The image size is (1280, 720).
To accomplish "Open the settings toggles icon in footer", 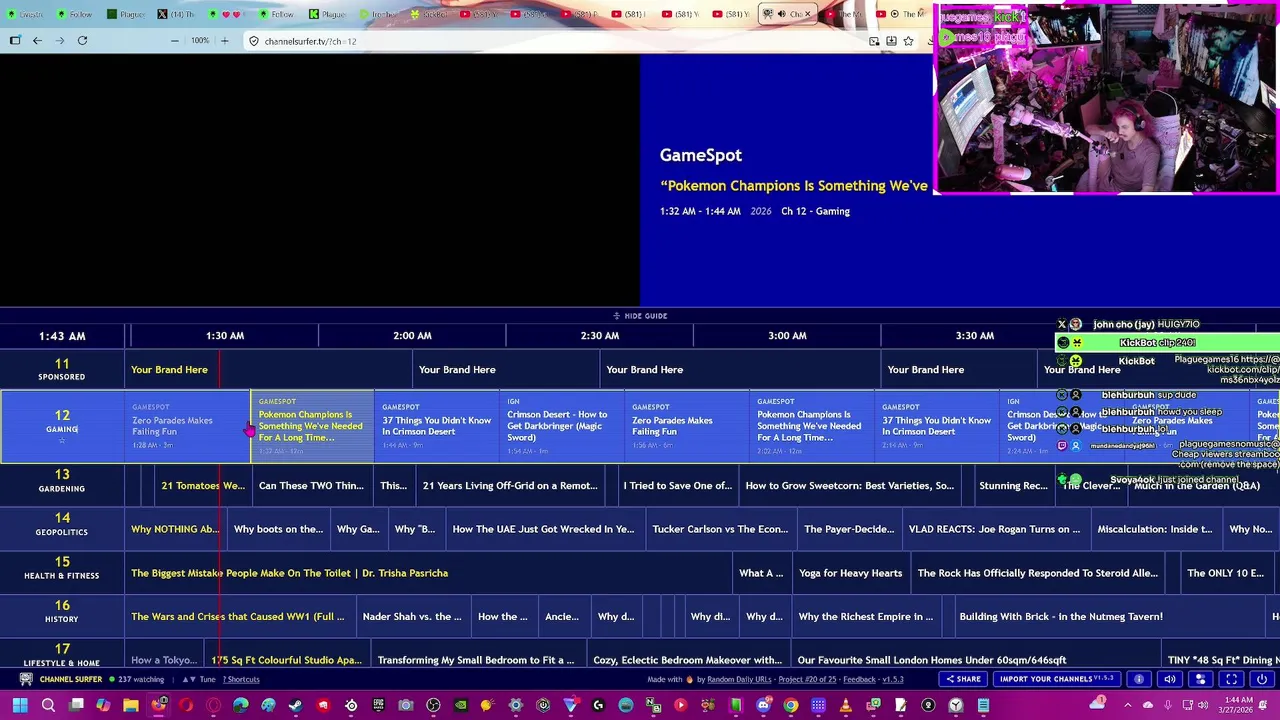I will 1200,679.
